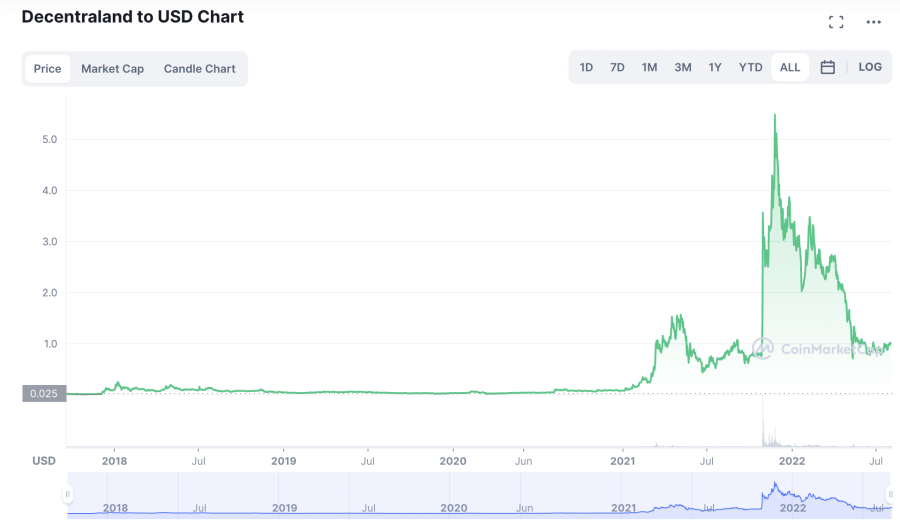Click the CoinMarketCap watermark logo
900x529 pixels.
763,349
